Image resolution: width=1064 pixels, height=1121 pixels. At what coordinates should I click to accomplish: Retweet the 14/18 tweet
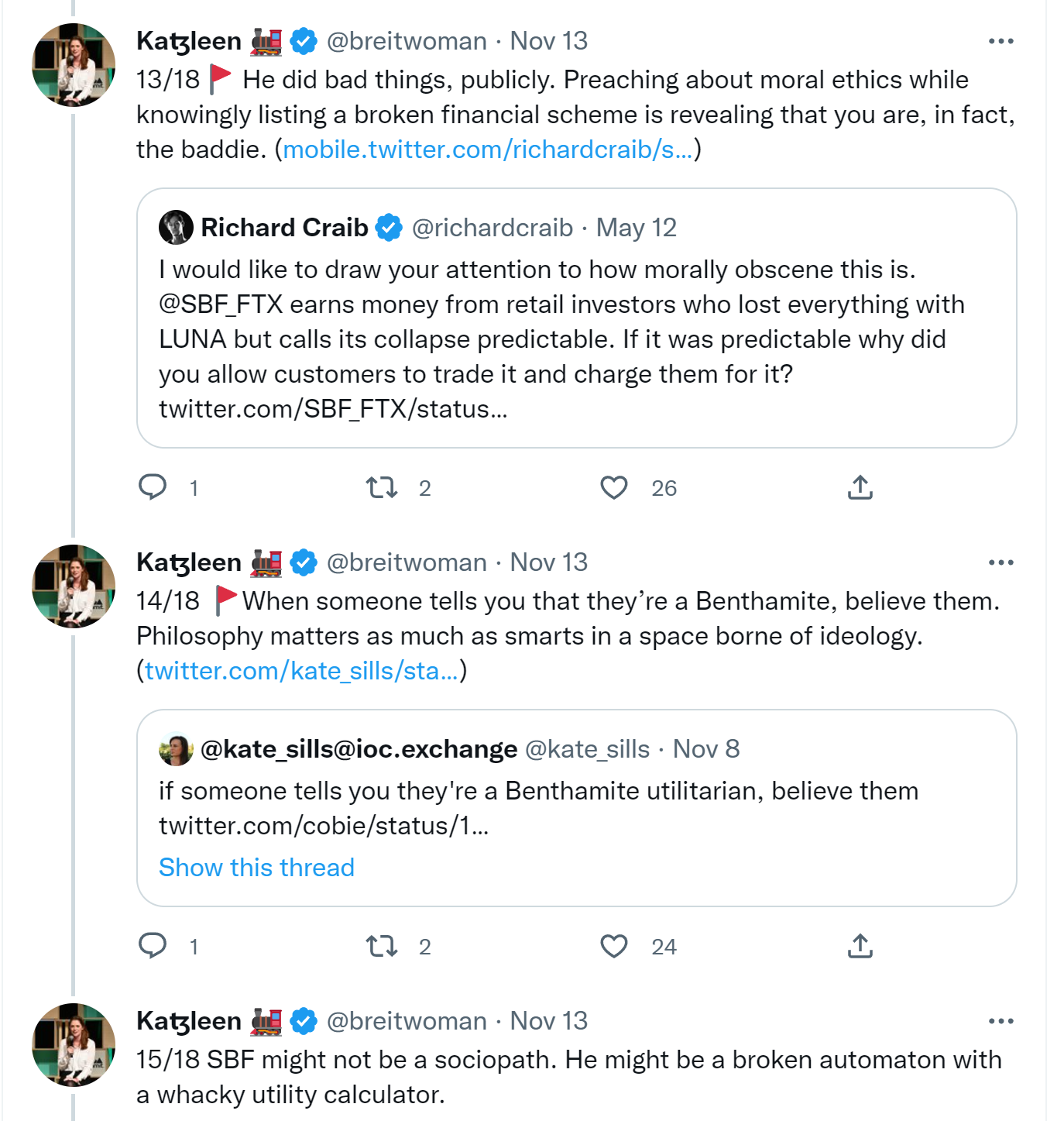point(382,946)
